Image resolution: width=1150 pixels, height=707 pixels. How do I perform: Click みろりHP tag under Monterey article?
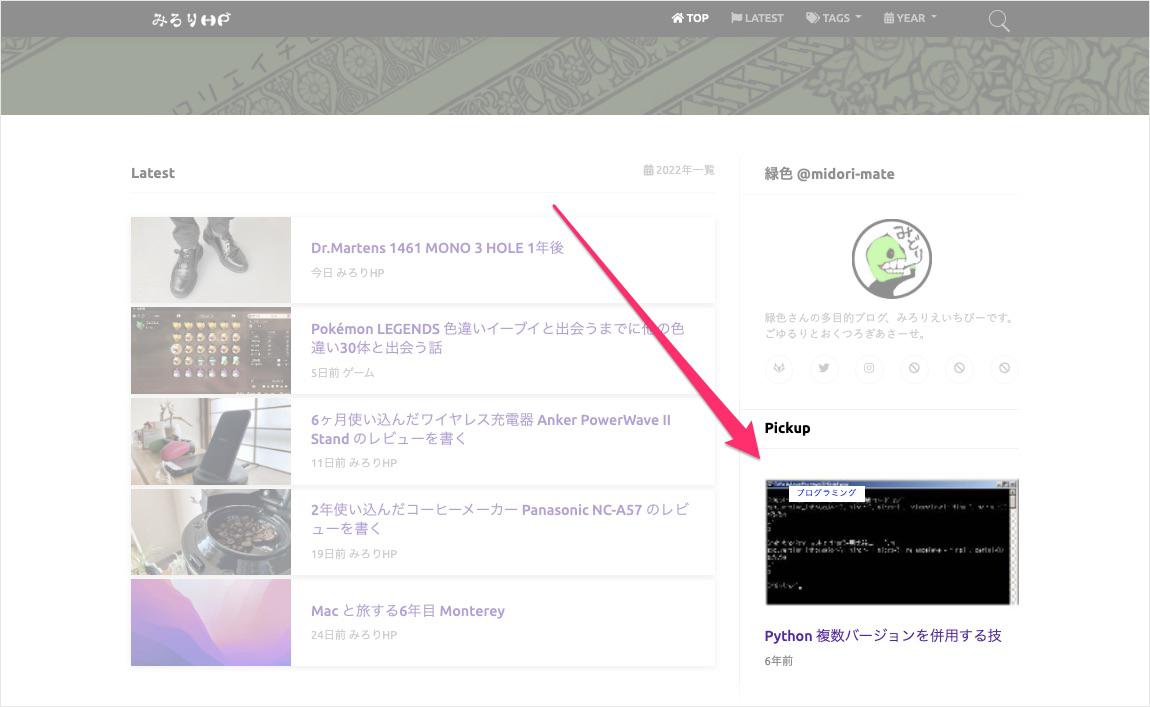[373, 635]
